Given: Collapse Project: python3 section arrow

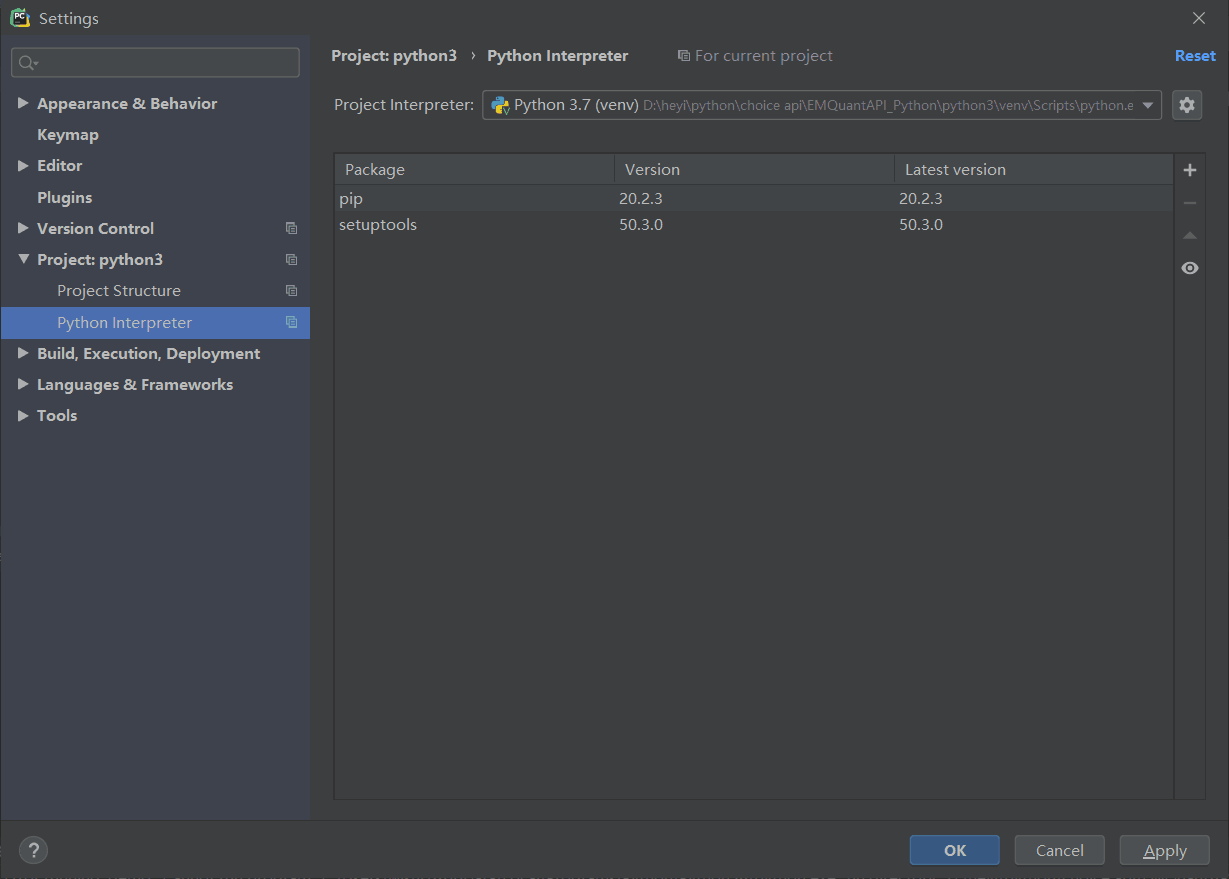Looking at the screenshot, I should (x=23, y=259).
